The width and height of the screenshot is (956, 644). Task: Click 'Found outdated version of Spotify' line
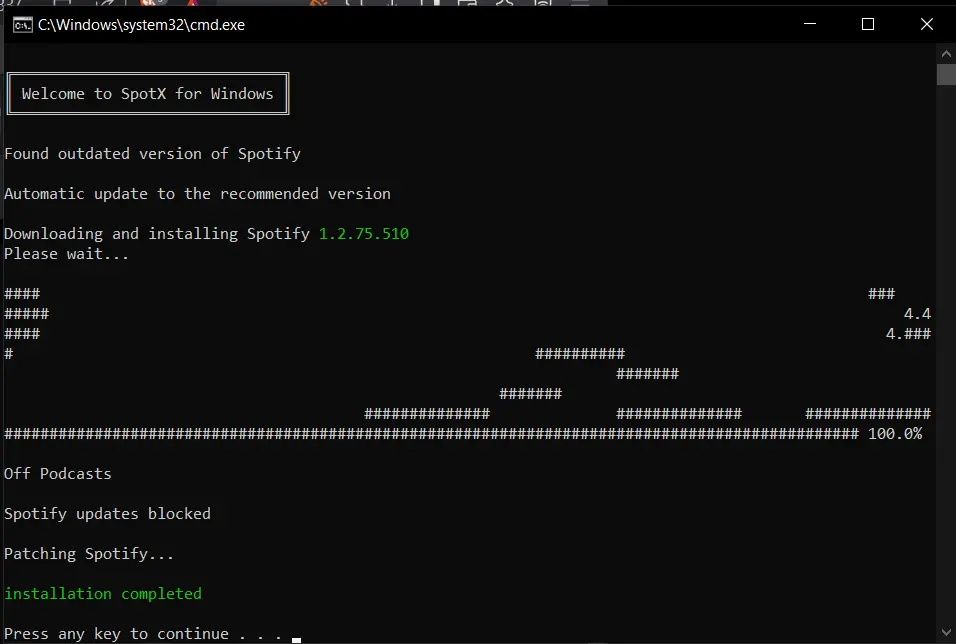coord(152,154)
